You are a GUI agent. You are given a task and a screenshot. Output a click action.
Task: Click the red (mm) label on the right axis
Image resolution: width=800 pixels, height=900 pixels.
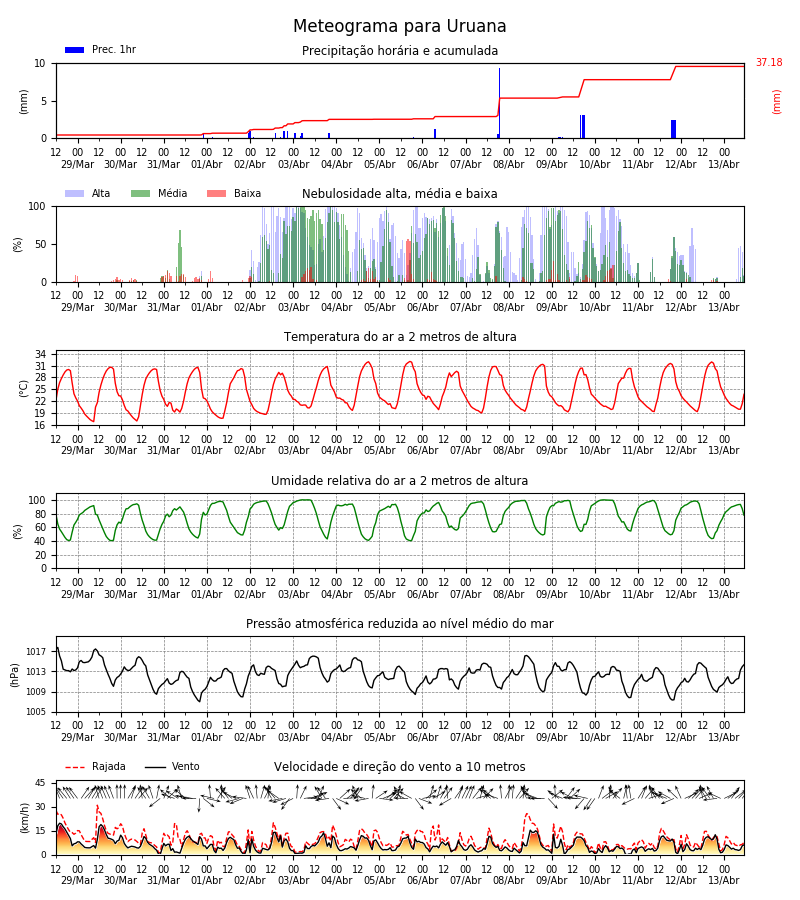[776, 102]
